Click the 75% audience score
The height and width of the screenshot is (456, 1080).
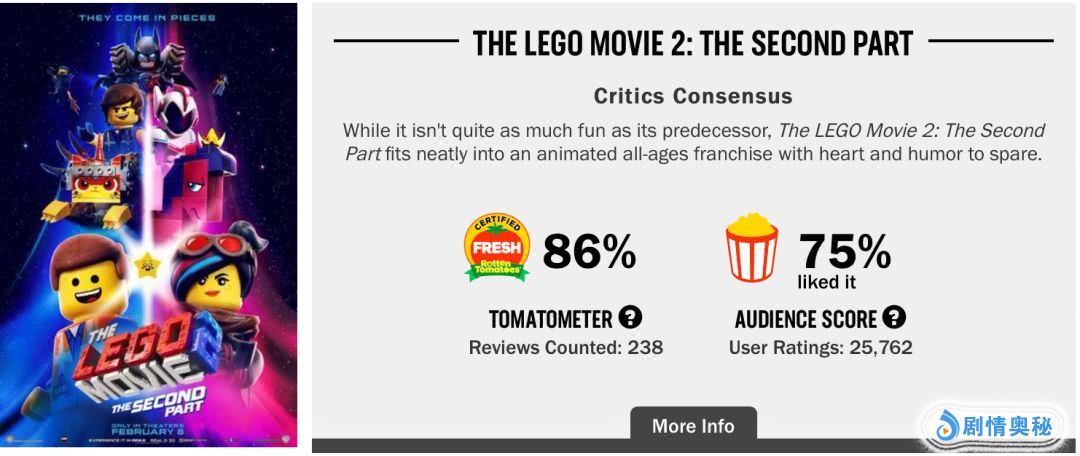click(x=844, y=250)
